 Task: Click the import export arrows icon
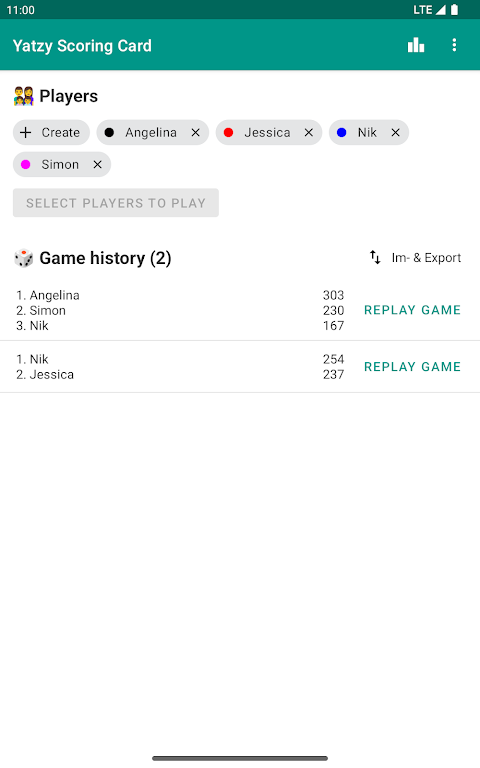click(x=375, y=257)
